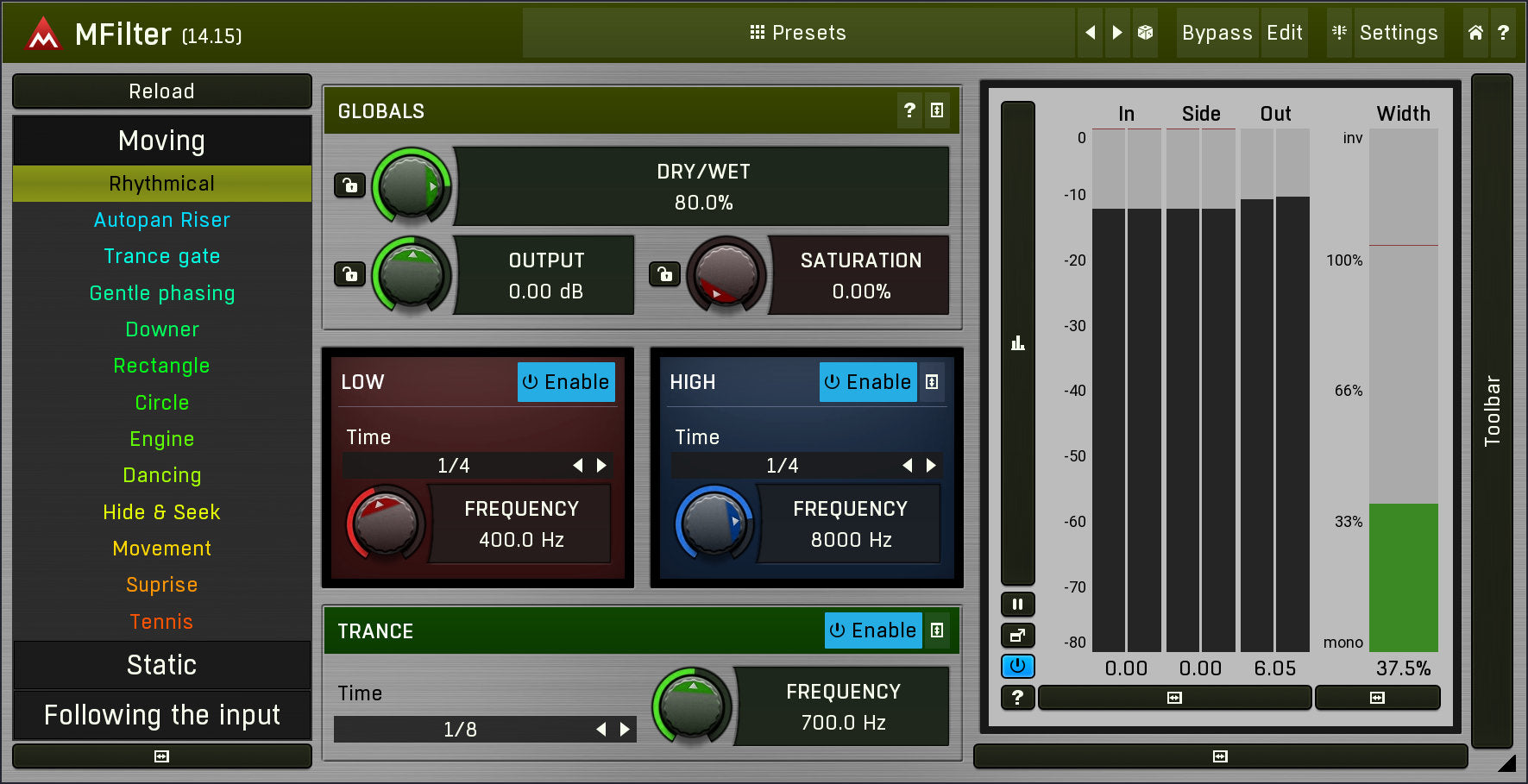This screenshot has width=1528, height=784.
Task: Open the Presets dropdown
Action: pyautogui.click(x=798, y=33)
